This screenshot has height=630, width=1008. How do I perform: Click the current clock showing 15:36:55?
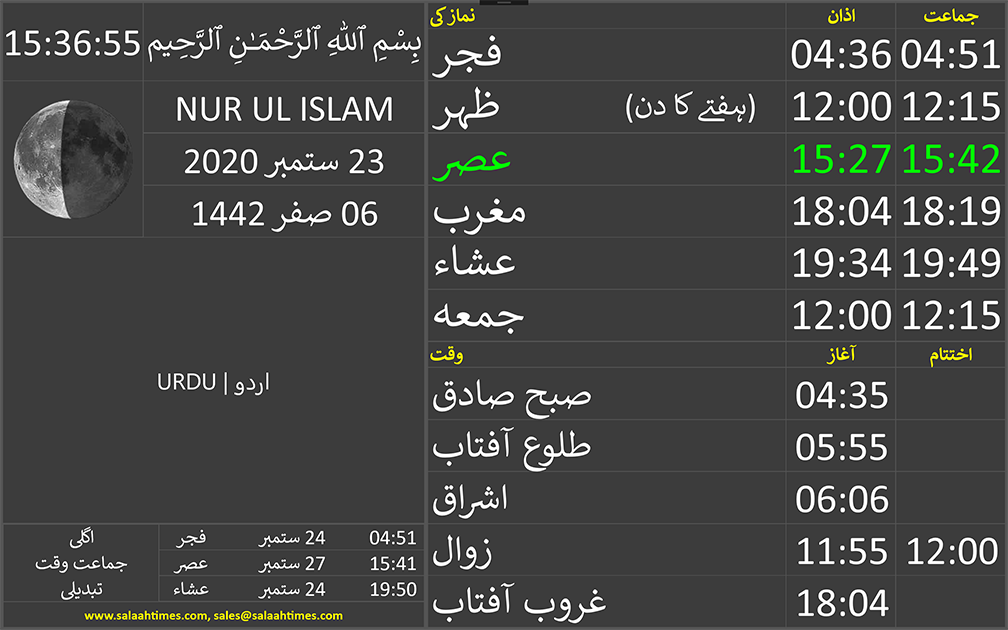(x=72, y=43)
